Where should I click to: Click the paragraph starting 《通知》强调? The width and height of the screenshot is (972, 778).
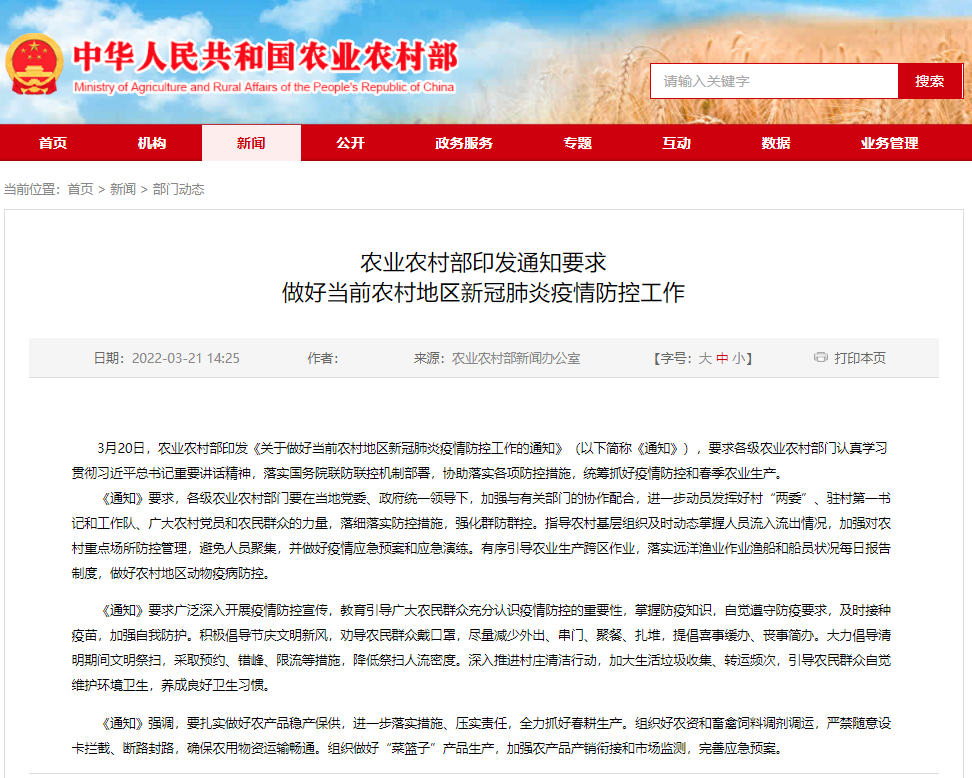tap(480, 736)
